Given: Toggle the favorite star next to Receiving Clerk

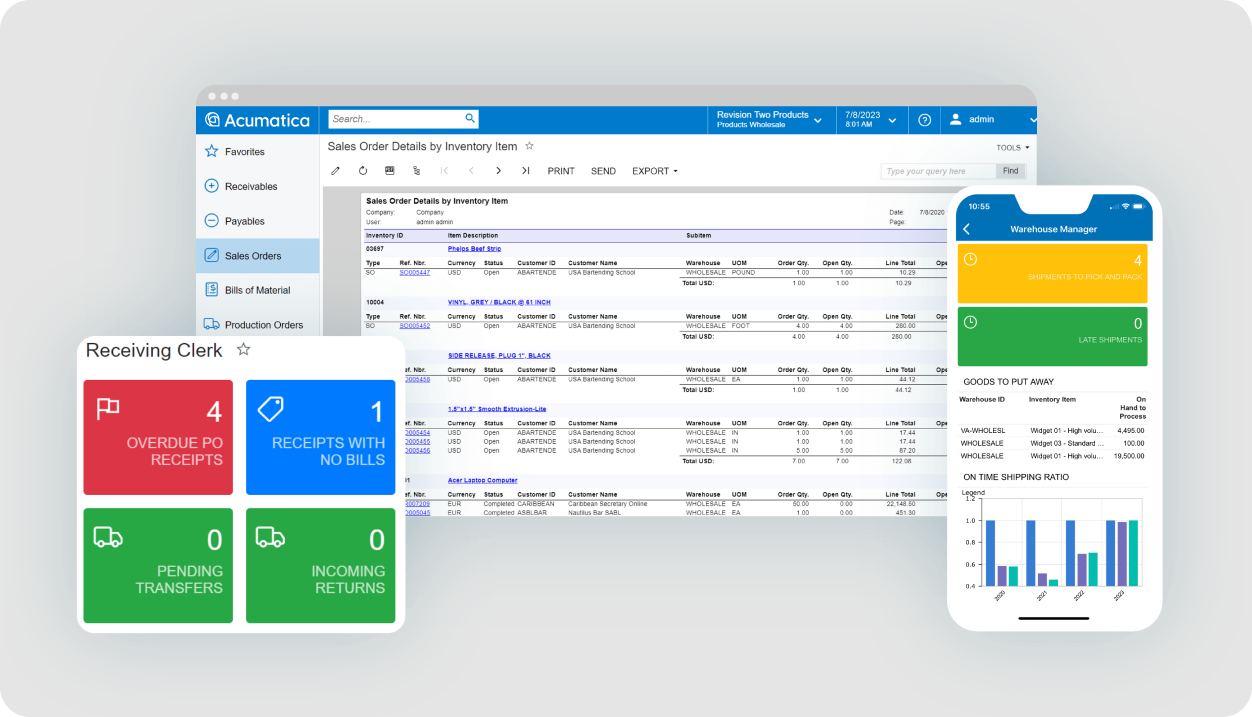Looking at the screenshot, I should point(243,350).
